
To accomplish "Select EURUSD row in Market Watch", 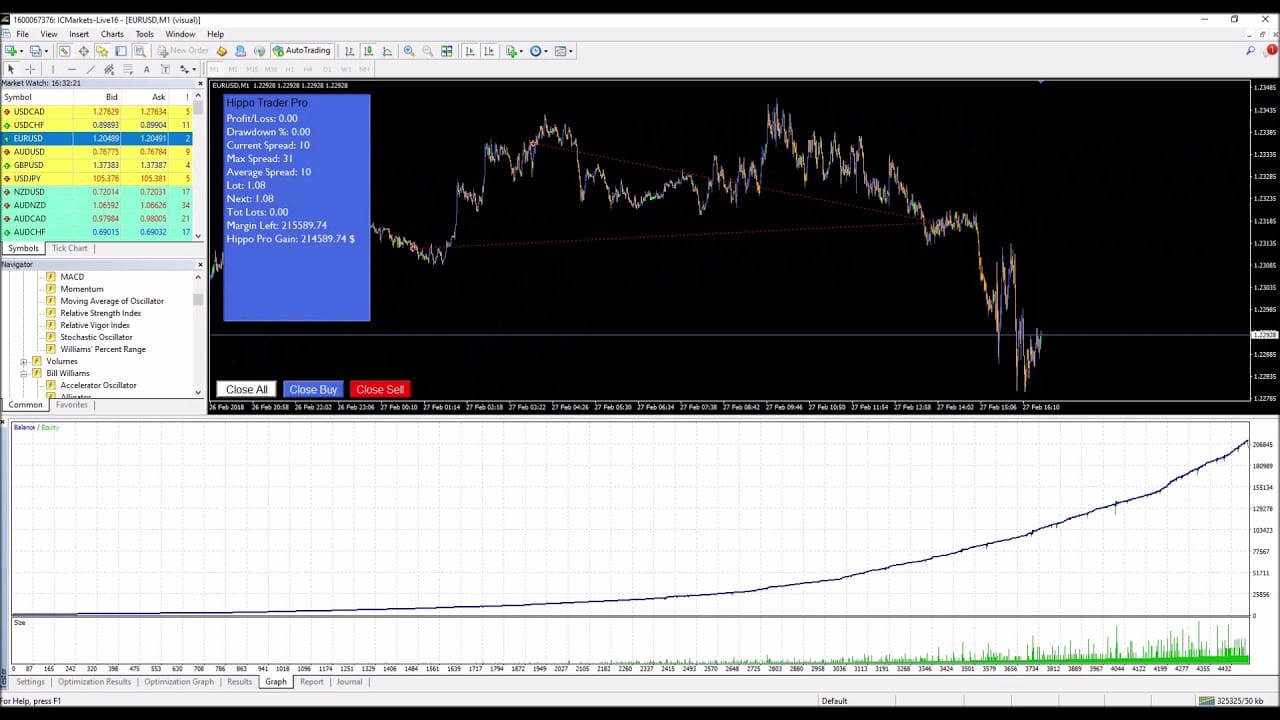I will (x=97, y=138).
